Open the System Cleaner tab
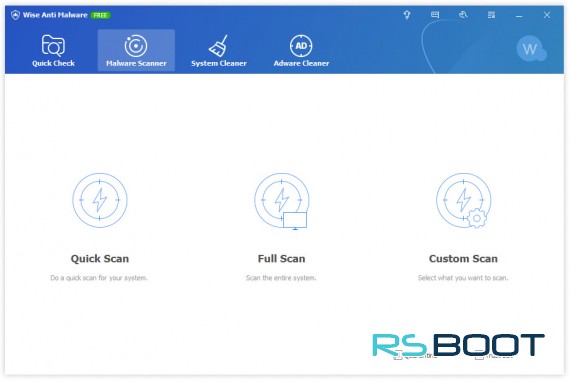The height and width of the screenshot is (382, 570). [x=218, y=51]
